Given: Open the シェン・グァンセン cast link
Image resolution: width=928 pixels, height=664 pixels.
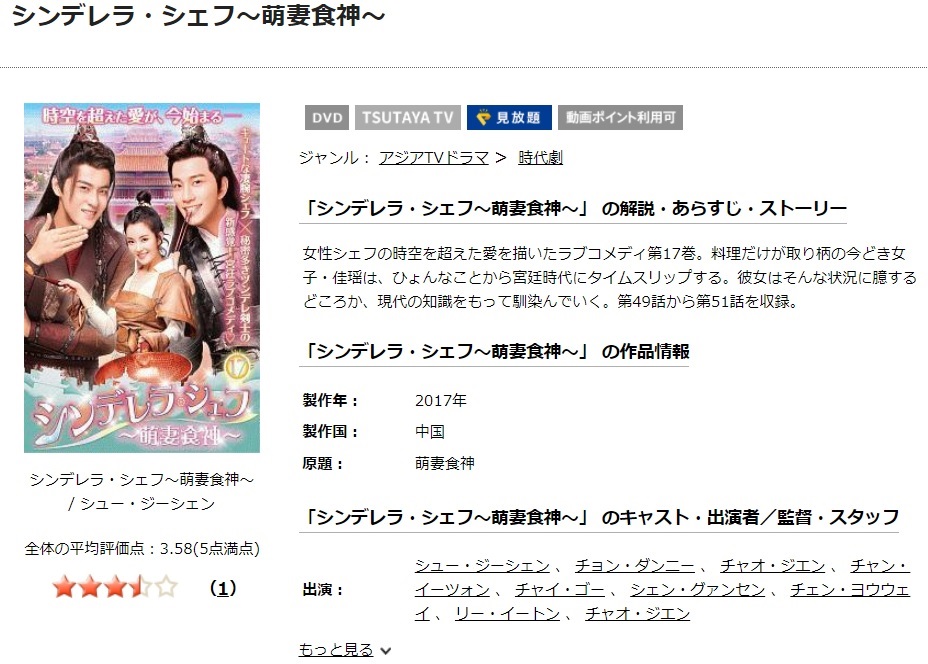Looking at the screenshot, I should [x=697, y=590].
